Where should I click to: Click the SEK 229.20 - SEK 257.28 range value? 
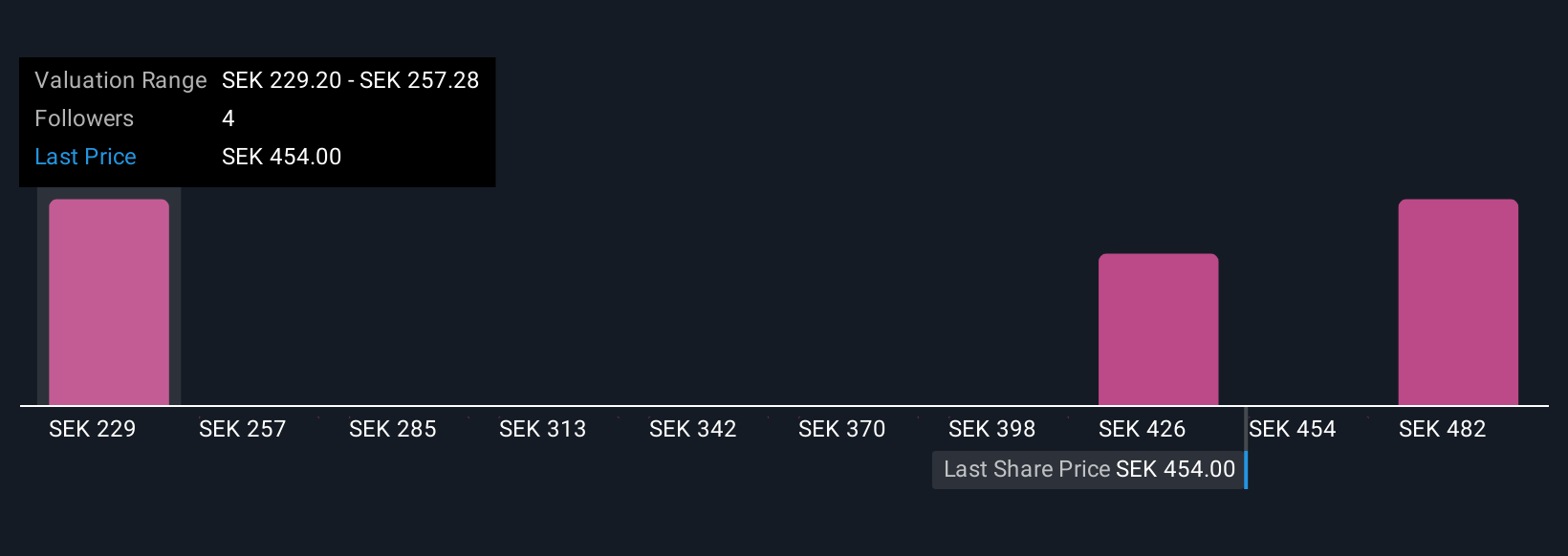[x=351, y=80]
